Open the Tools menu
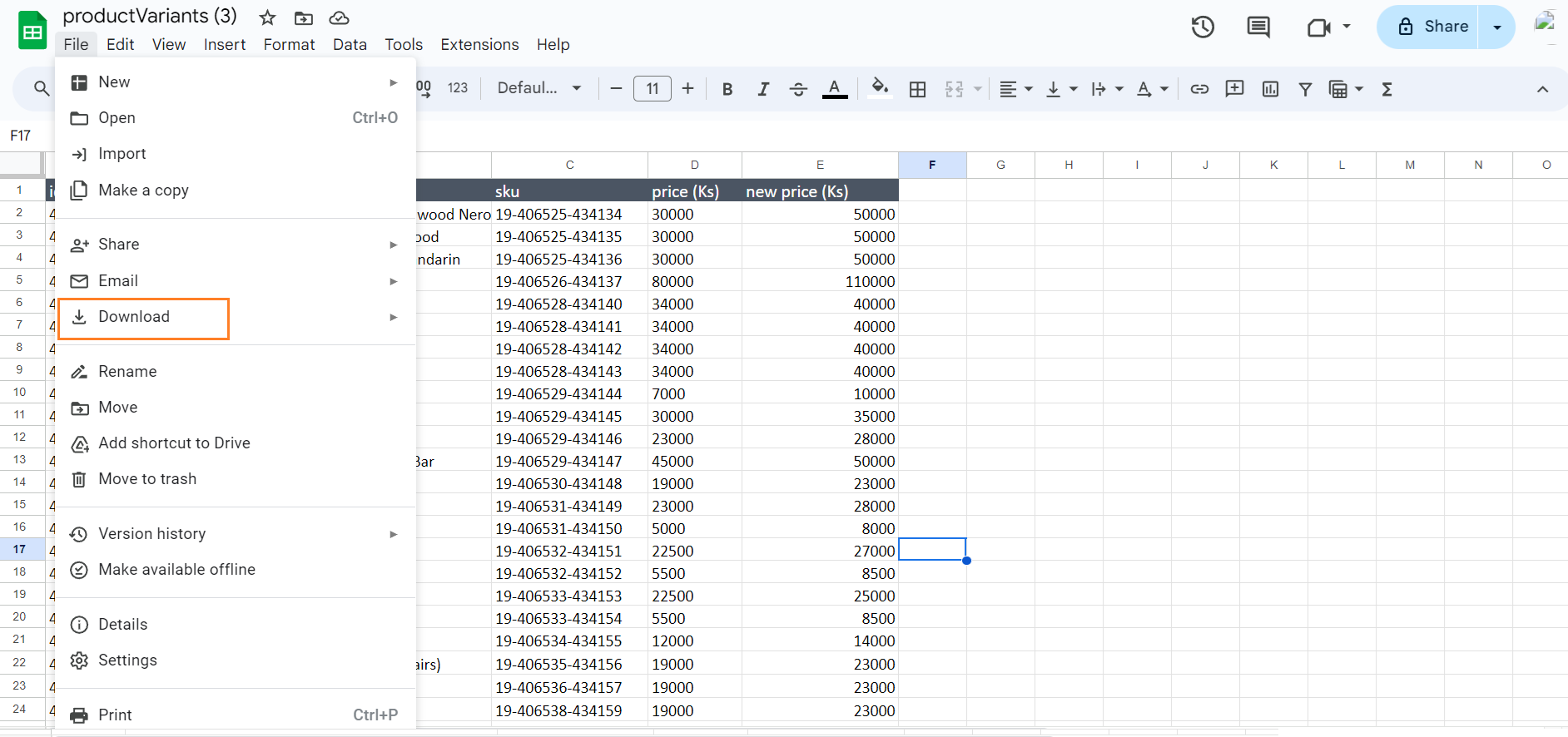 [x=404, y=44]
